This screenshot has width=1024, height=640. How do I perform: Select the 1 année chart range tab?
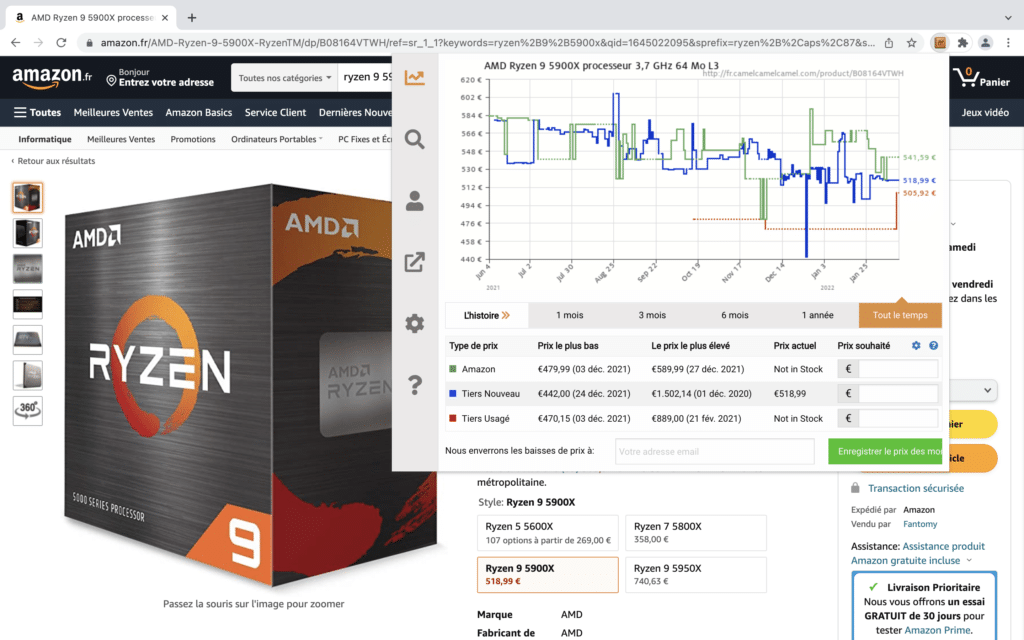tap(818, 315)
